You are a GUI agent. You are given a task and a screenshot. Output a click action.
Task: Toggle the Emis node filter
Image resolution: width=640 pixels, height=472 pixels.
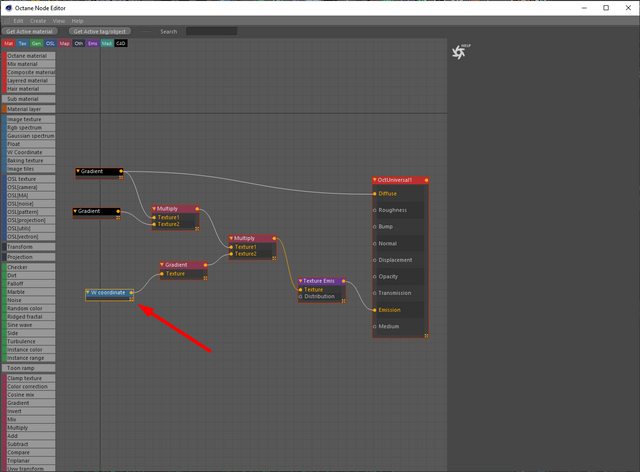click(93, 43)
